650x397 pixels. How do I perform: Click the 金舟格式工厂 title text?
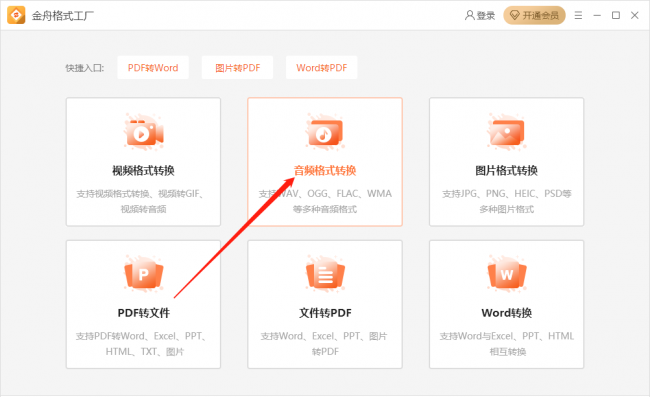(x=63, y=16)
